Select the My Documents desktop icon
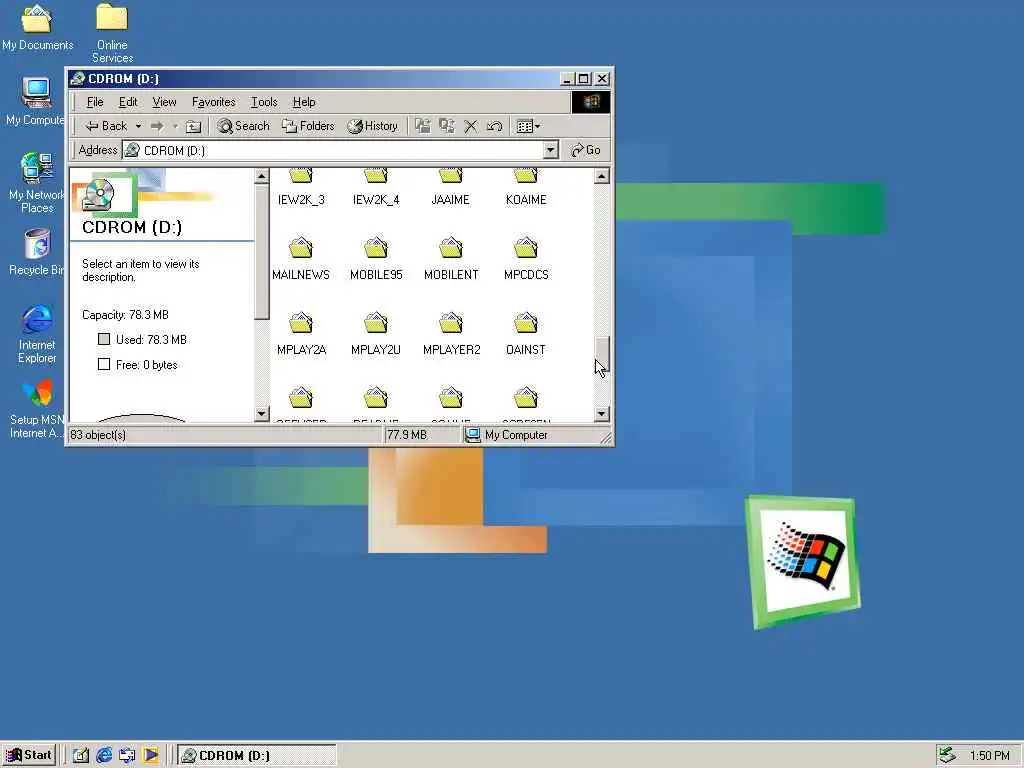 tap(37, 27)
